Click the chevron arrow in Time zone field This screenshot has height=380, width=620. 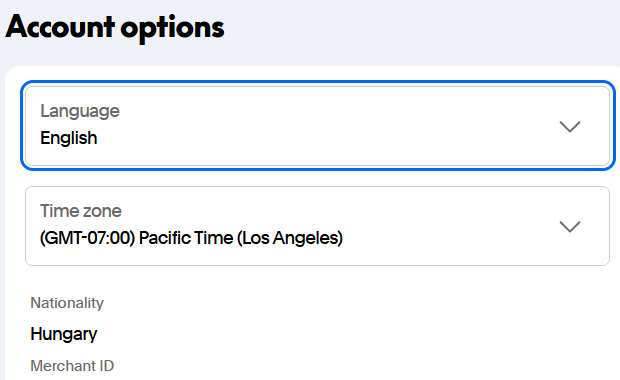point(569,227)
